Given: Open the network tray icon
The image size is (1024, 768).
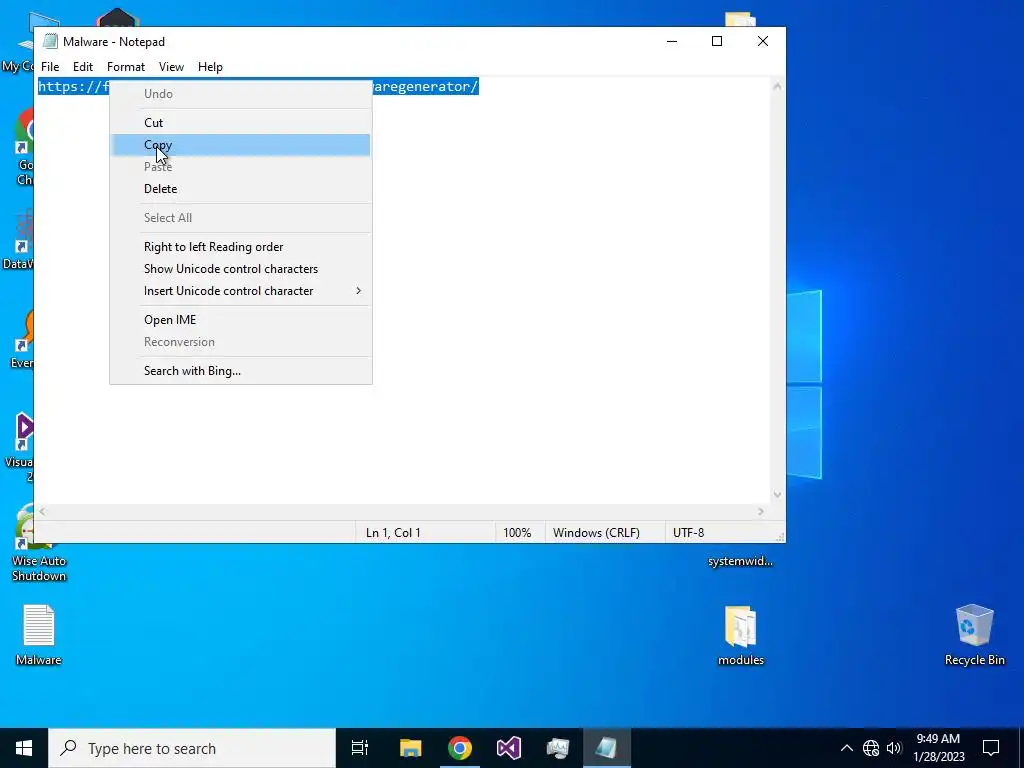Looking at the screenshot, I should [871, 748].
